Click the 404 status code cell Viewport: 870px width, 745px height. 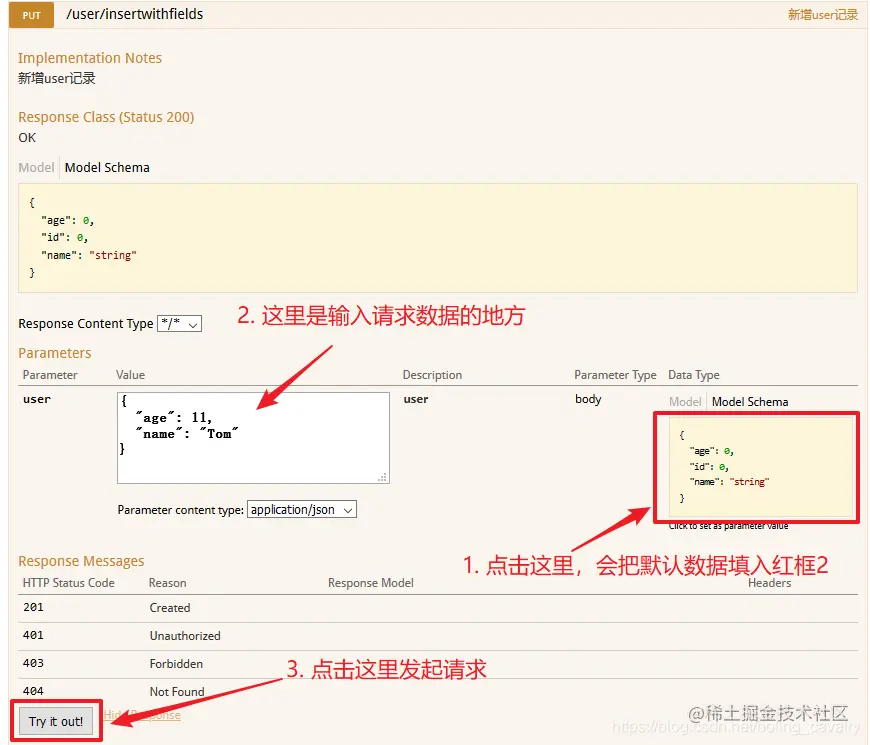click(x=33, y=691)
